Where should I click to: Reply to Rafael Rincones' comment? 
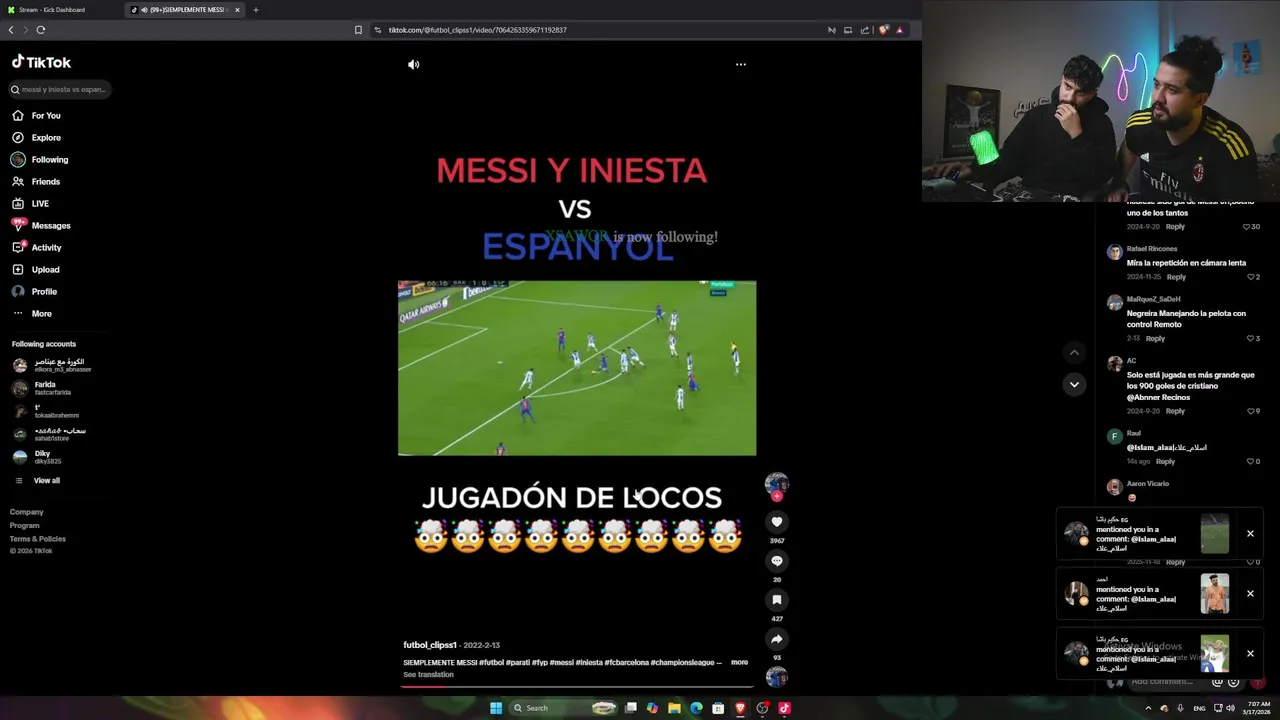[1176, 277]
